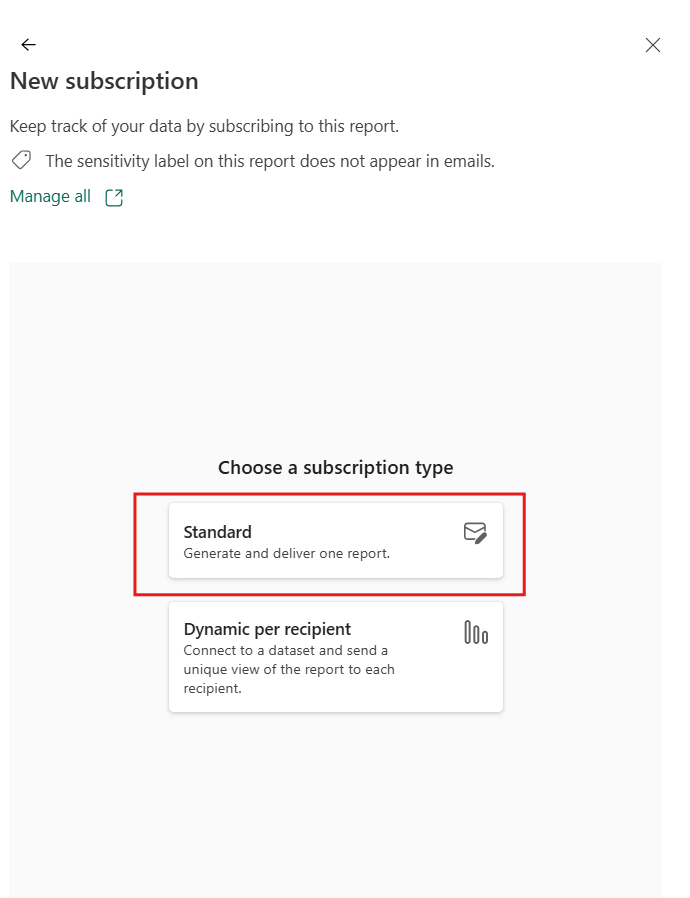Click the envelope with pencil icon on Standard
690x898 pixels.
point(475,533)
